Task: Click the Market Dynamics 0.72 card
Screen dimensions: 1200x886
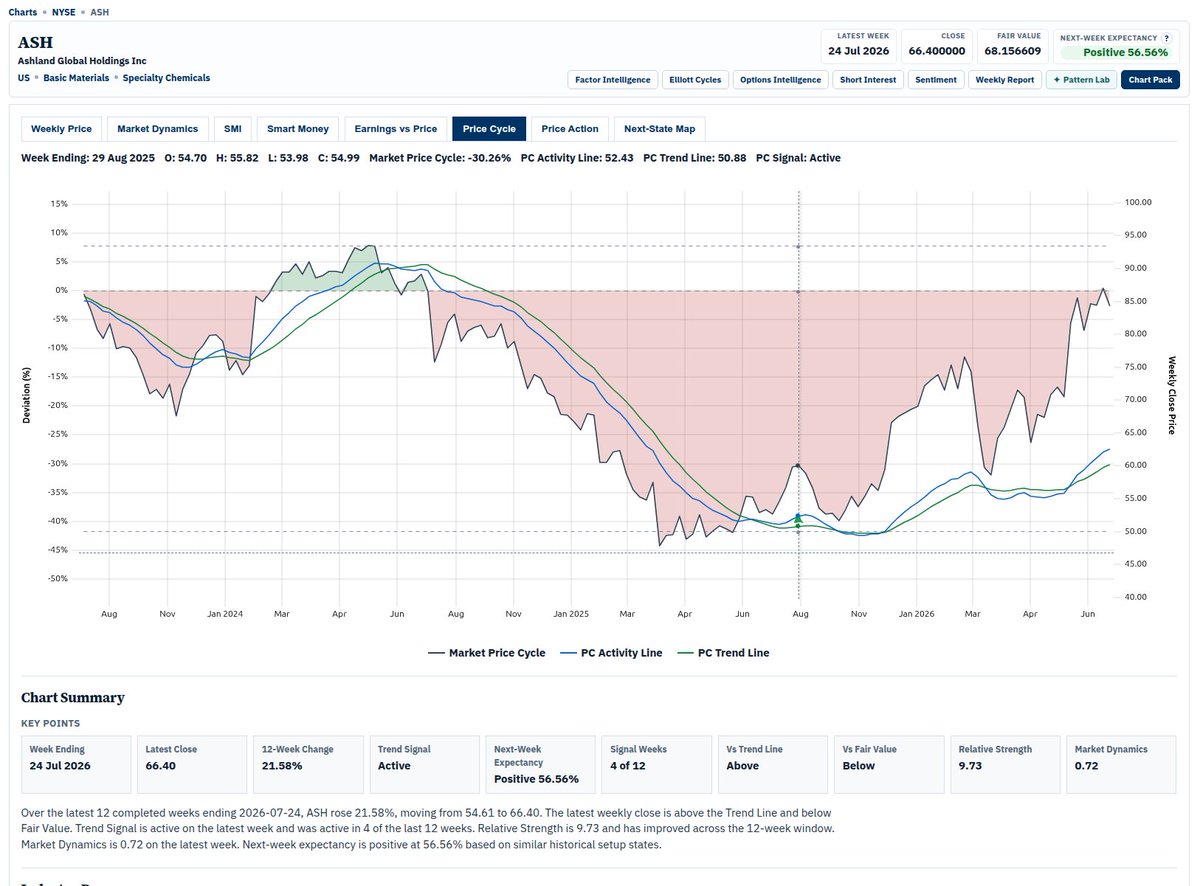Action: [1120, 765]
